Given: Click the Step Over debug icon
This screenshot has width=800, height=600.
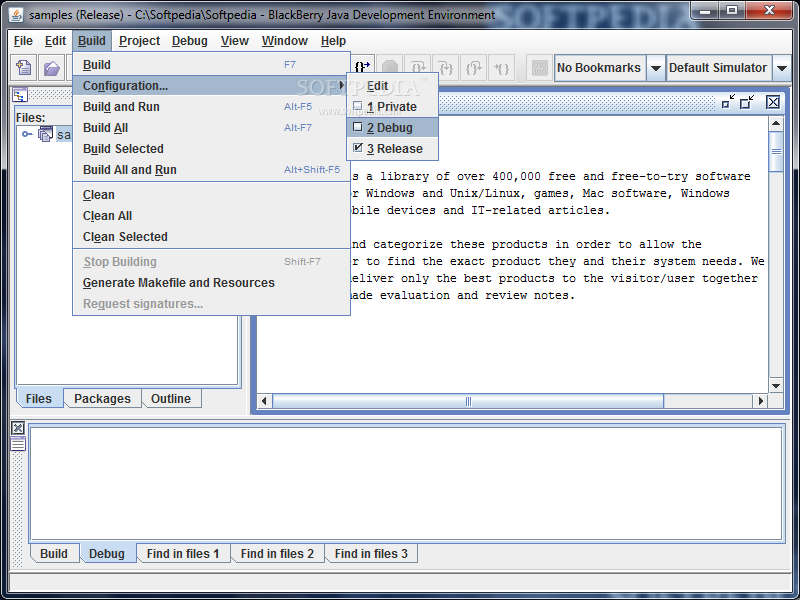Looking at the screenshot, I should coord(418,67).
